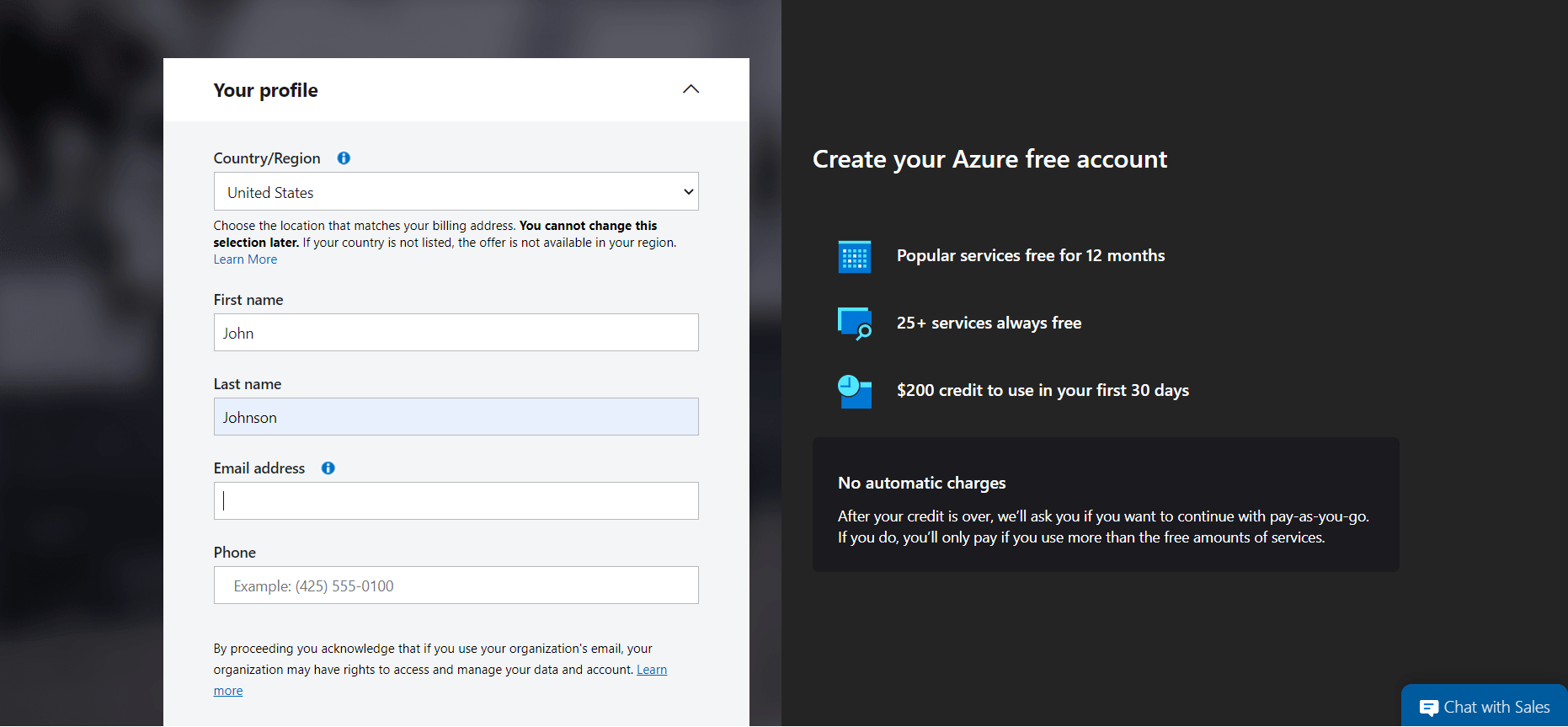Click the $200 credit clock icon
Screen dimensions: 1568x727
coord(855,392)
